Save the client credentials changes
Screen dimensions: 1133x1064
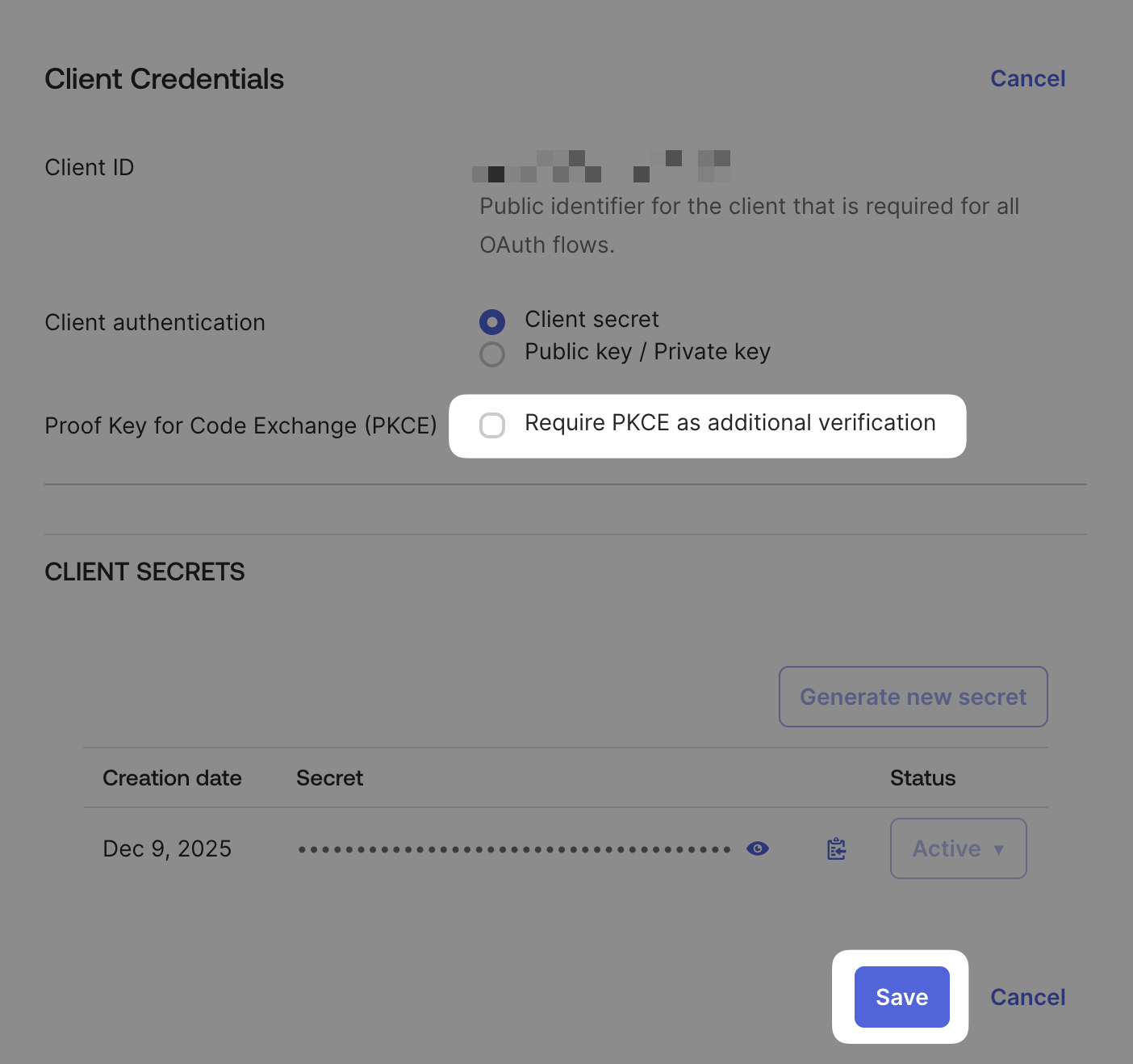901,997
